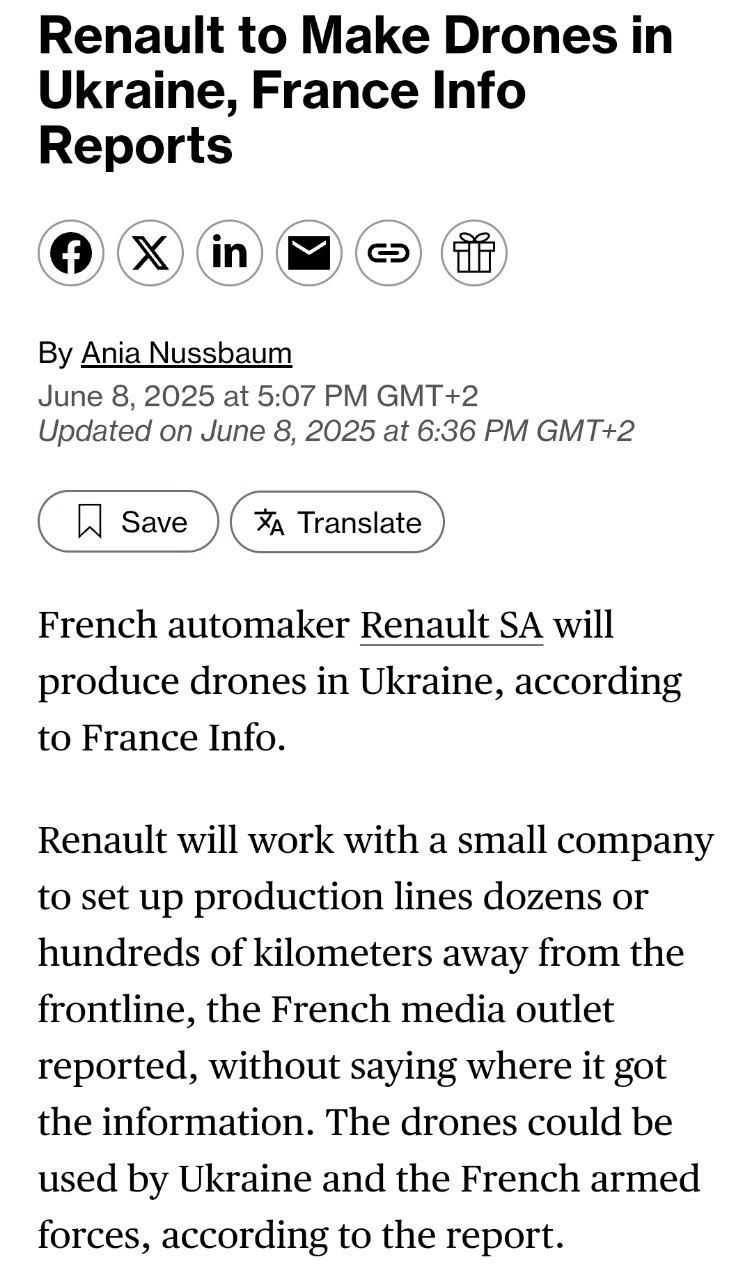The image size is (752, 1280).
Task: Click the "By" byline label
Action: (55, 353)
